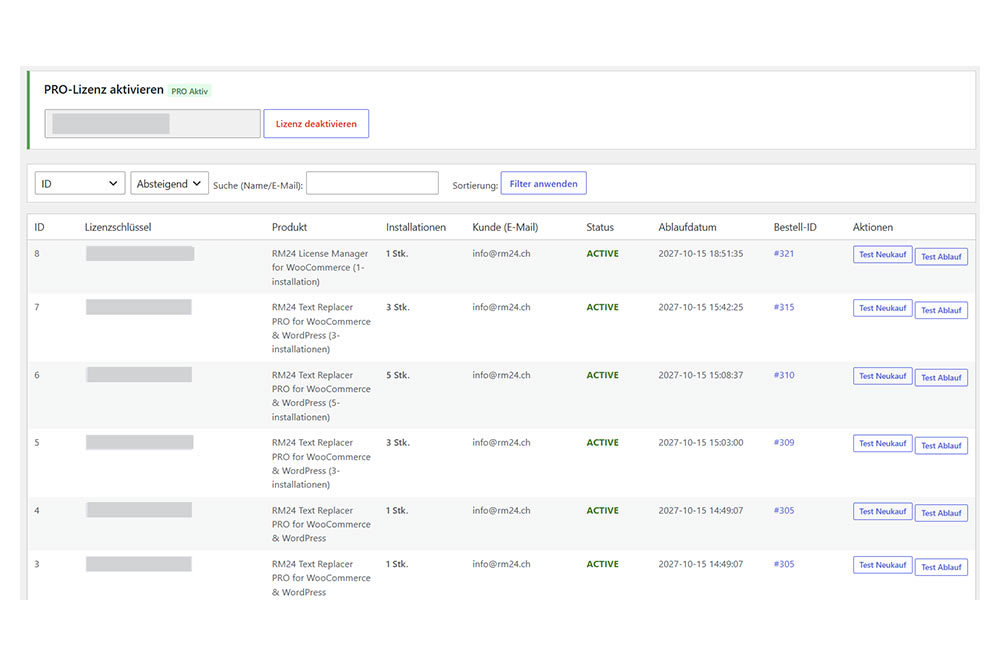The width and height of the screenshot is (1000, 666).
Task: Click the PRO-Lizenz aktivieren heading
Action: point(103,90)
